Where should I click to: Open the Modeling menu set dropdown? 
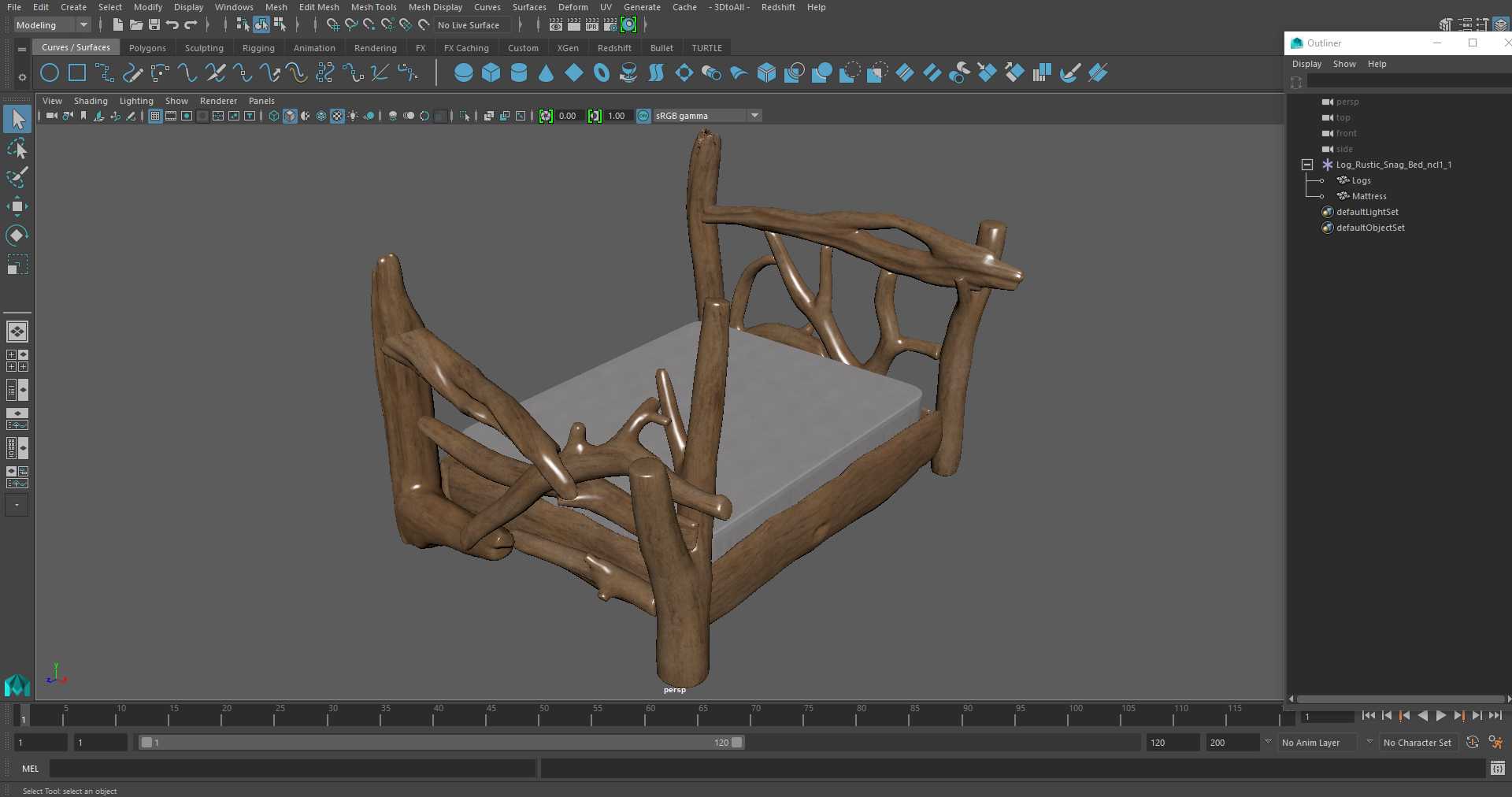click(52, 25)
